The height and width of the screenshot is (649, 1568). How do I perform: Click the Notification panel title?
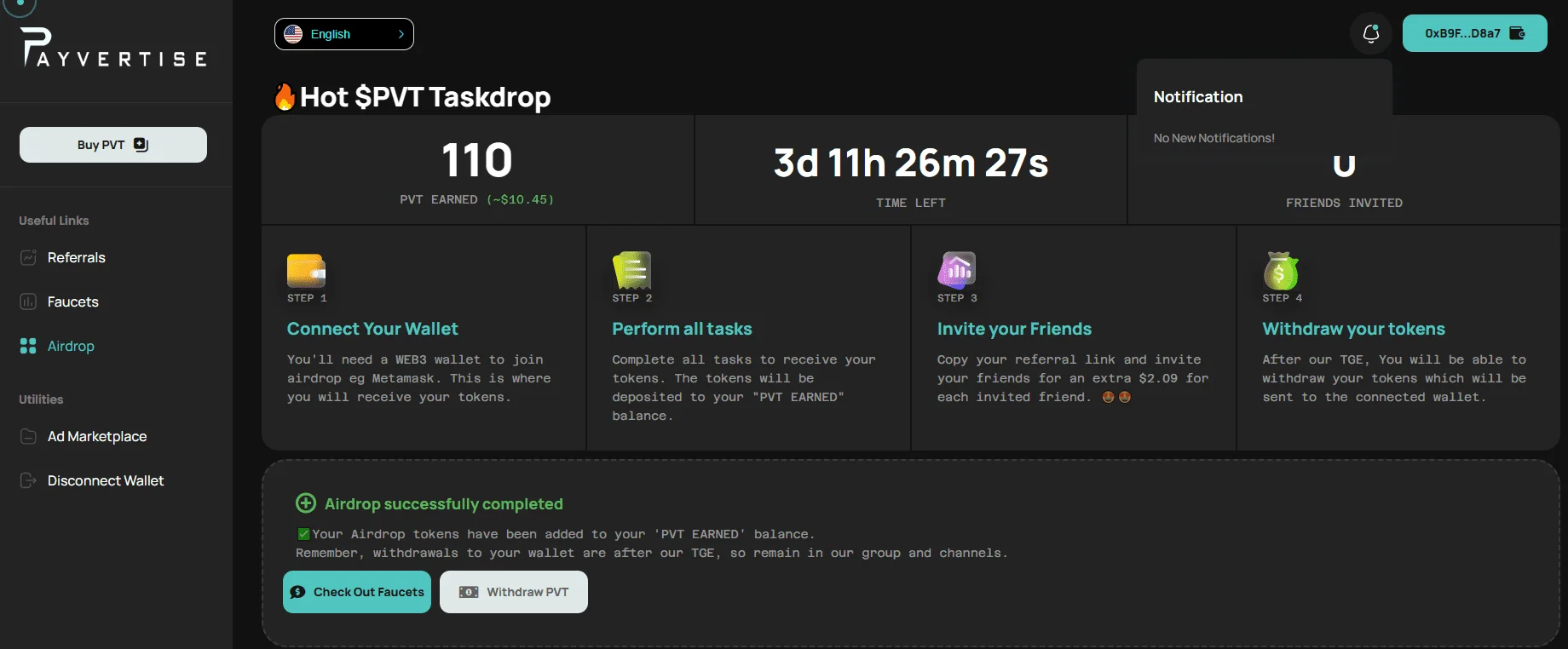[x=1198, y=97]
